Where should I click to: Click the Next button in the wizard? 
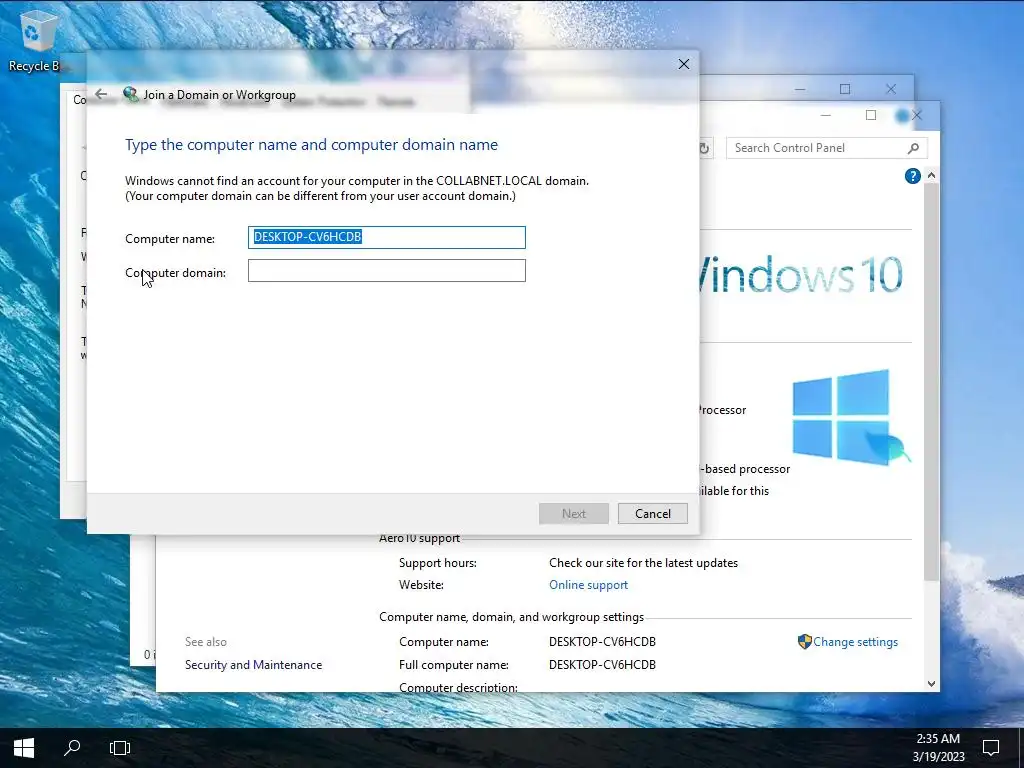click(x=574, y=514)
